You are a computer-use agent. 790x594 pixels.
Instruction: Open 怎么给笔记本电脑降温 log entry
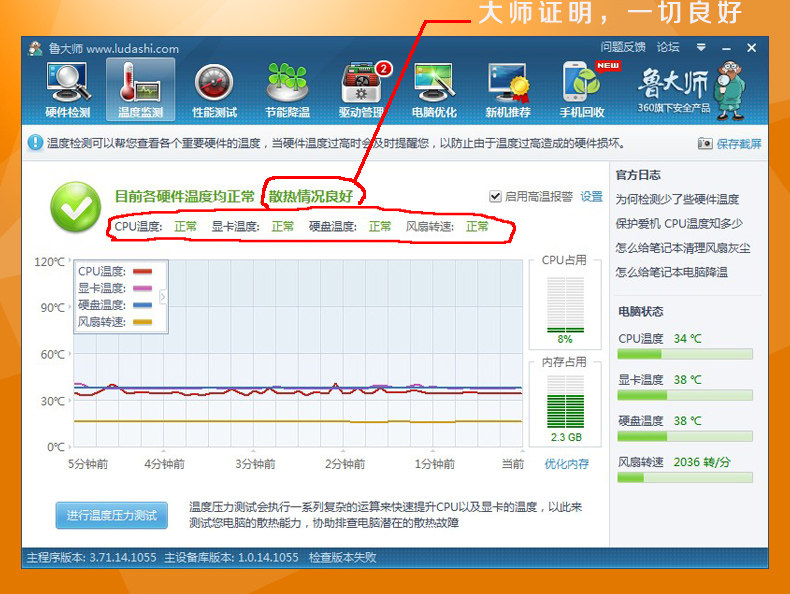click(672, 273)
